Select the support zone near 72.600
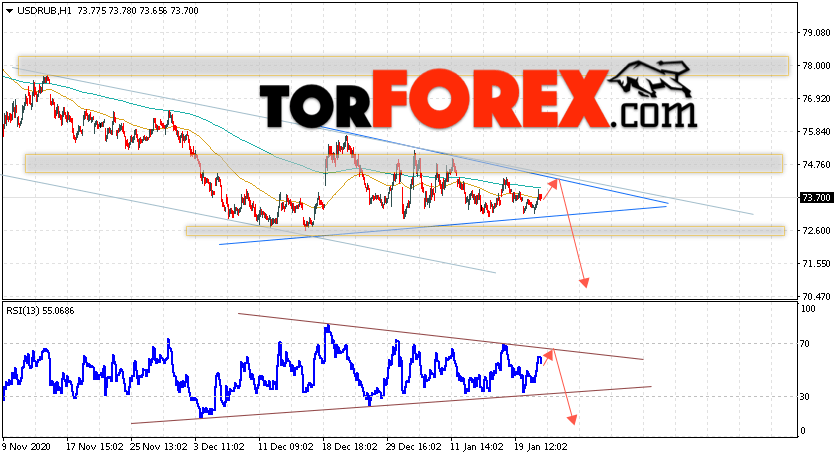838x458 pixels. click(485, 231)
